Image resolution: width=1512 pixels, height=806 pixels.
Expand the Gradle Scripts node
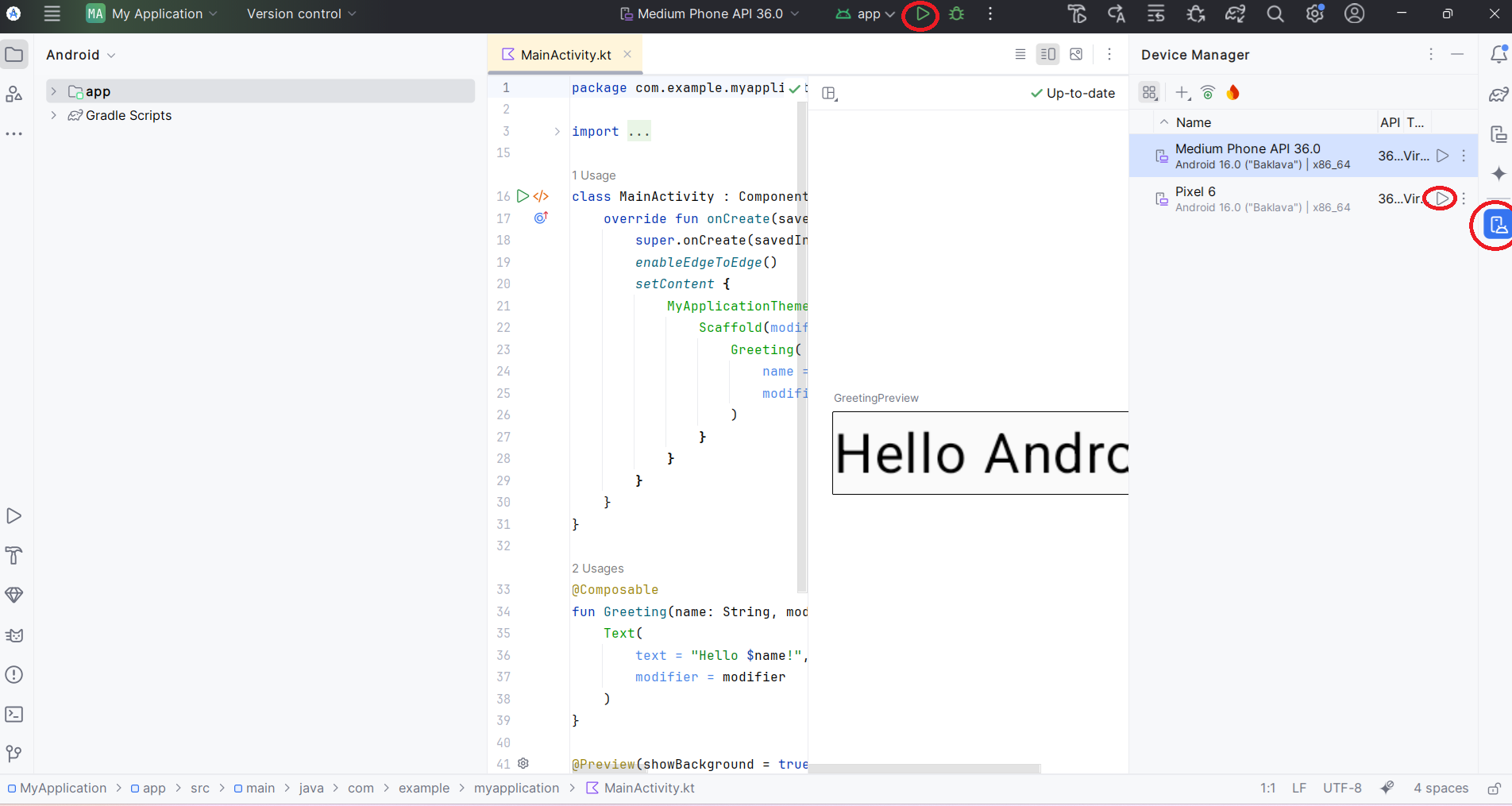[54, 115]
